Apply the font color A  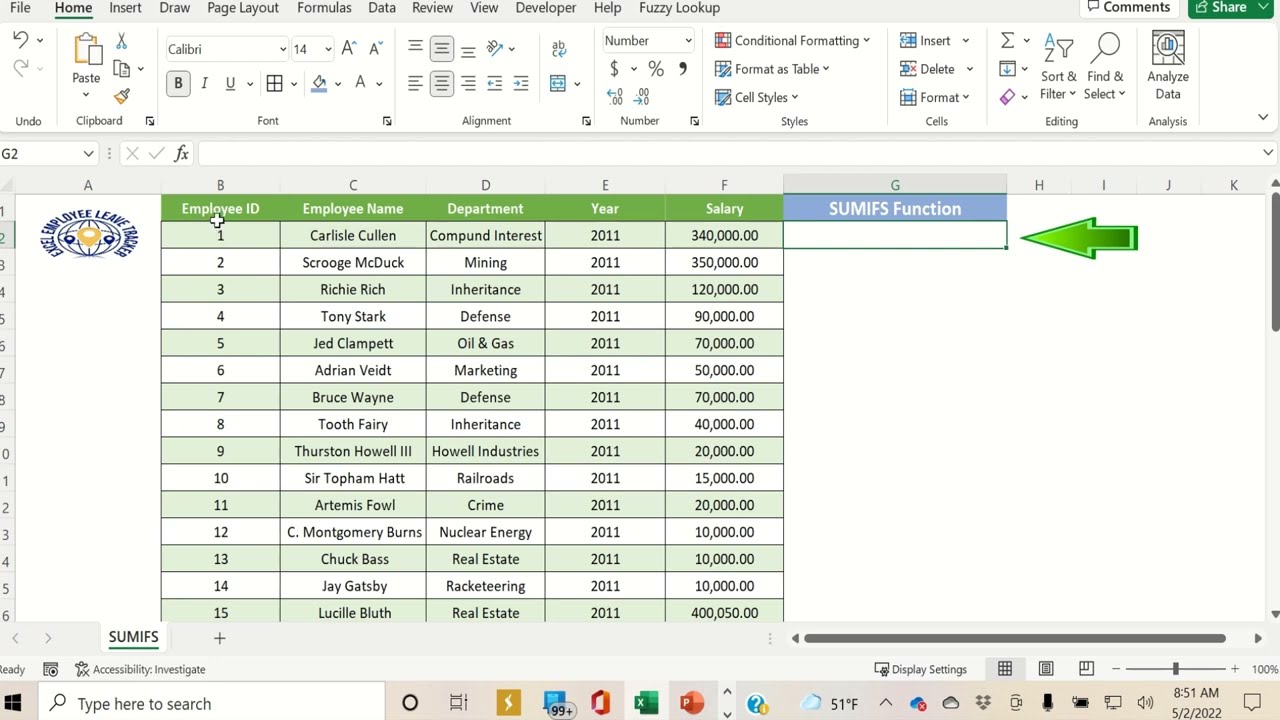click(x=360, y=84)
